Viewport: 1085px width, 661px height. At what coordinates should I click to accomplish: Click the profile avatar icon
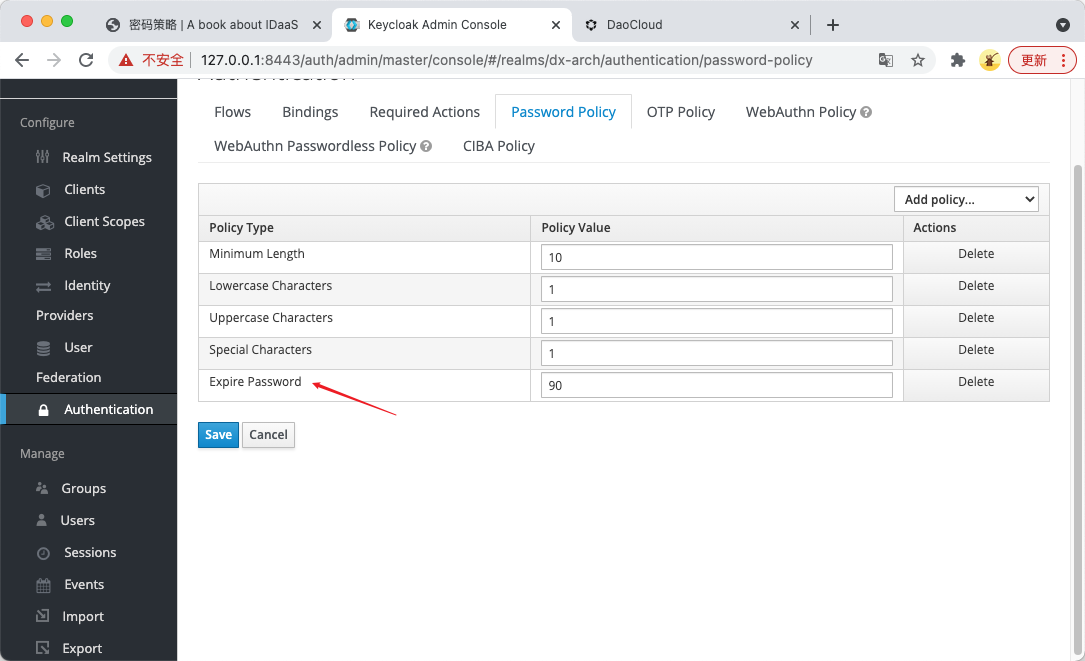tap(990, 60)
